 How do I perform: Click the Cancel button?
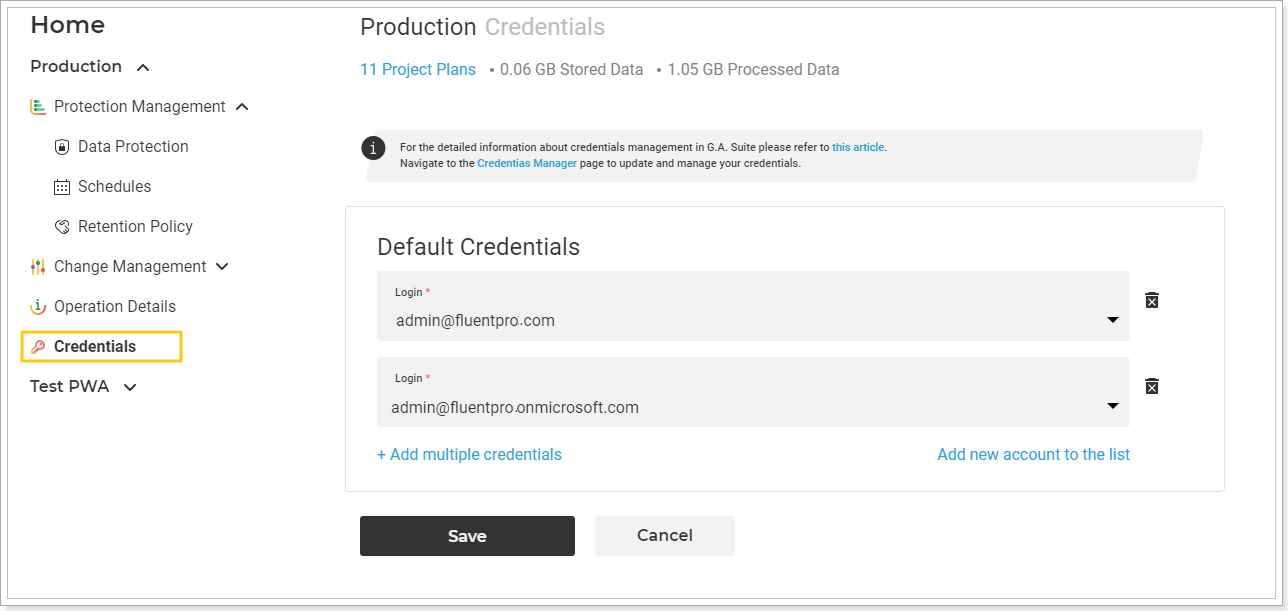point(665,536)
